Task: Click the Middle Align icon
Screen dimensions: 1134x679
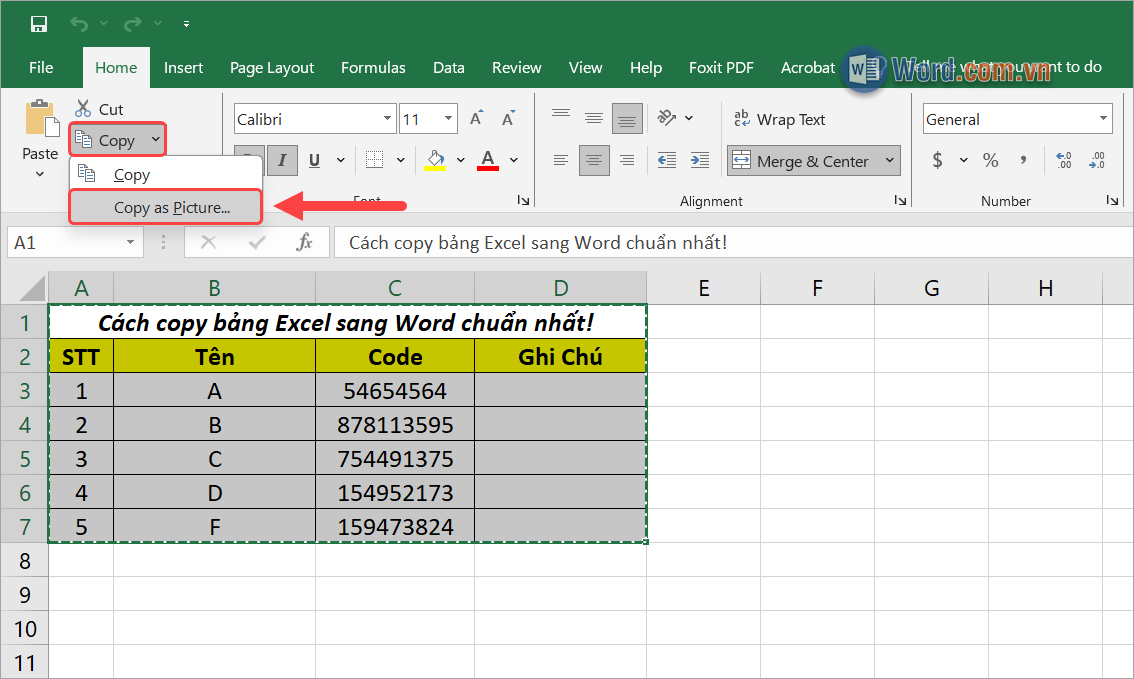Action: 594,119
